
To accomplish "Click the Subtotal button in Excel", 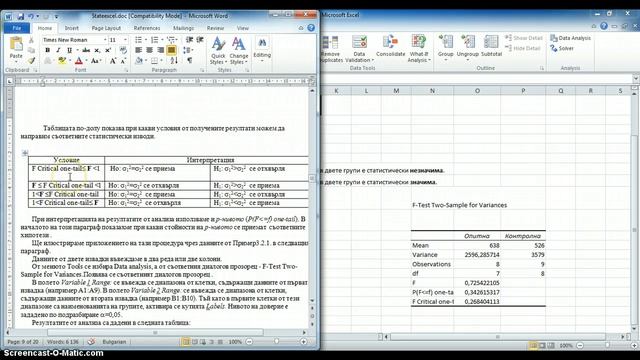I will point(491,47).
